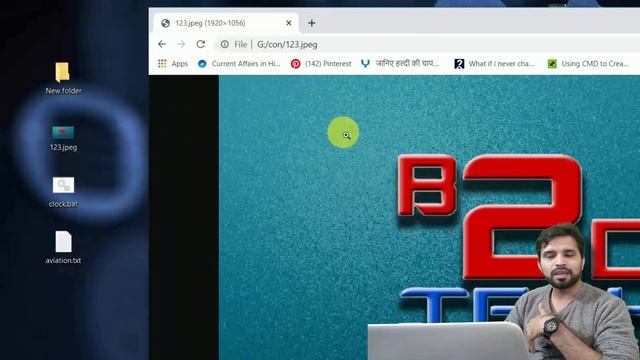The height and width of the screenshot is (360, 640).
Task: Reload the page with refresh icon
Action: pyautogui.click(x=200, y=44)
